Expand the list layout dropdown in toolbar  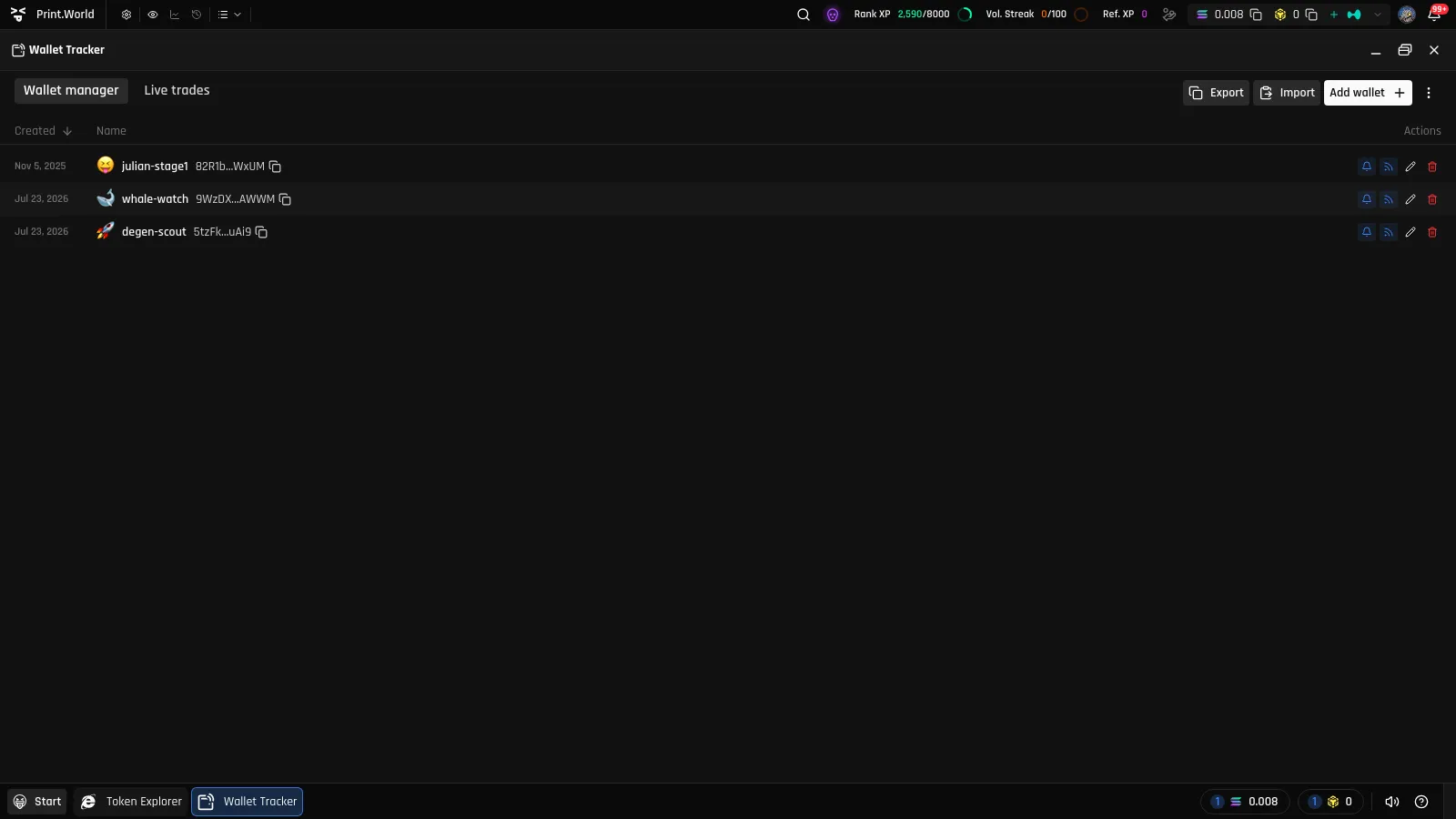point(229,15)
